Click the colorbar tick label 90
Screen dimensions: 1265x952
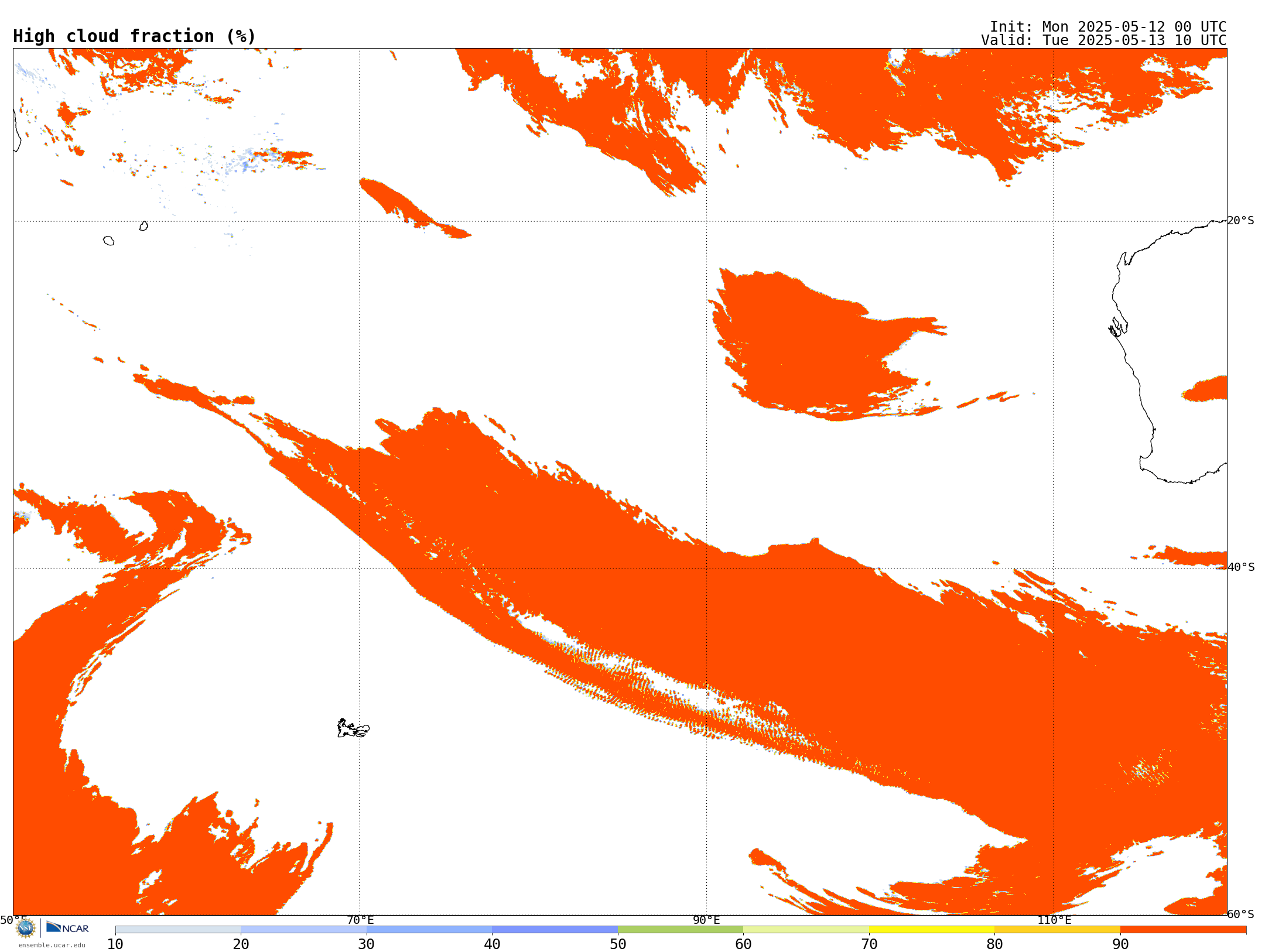pos(1120,944)
